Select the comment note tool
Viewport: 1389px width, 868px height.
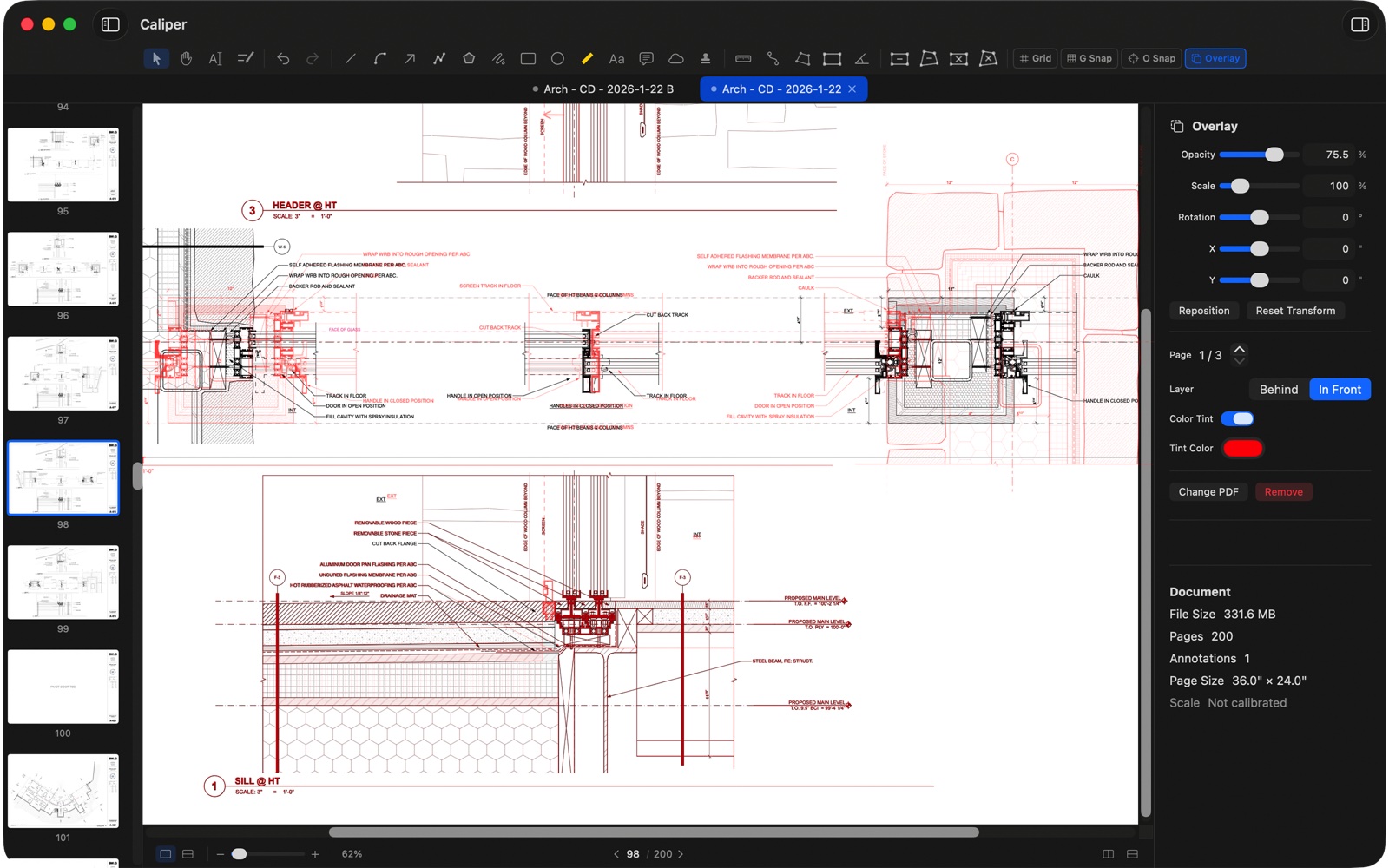(646, 59)
